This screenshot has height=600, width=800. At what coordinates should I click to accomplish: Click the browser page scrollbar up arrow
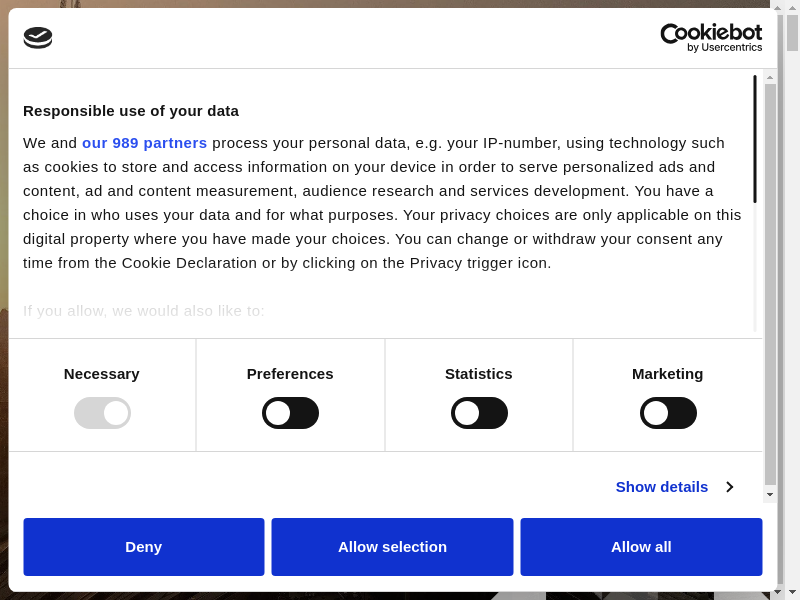(792, 7)
